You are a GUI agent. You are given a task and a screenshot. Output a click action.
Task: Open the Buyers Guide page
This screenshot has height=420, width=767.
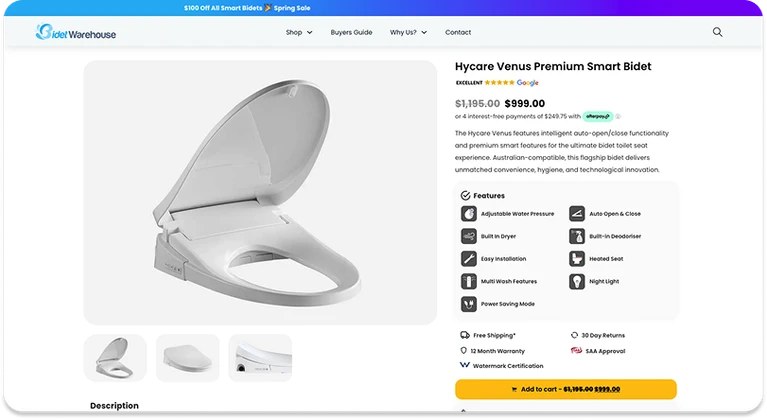coord(351,32)
